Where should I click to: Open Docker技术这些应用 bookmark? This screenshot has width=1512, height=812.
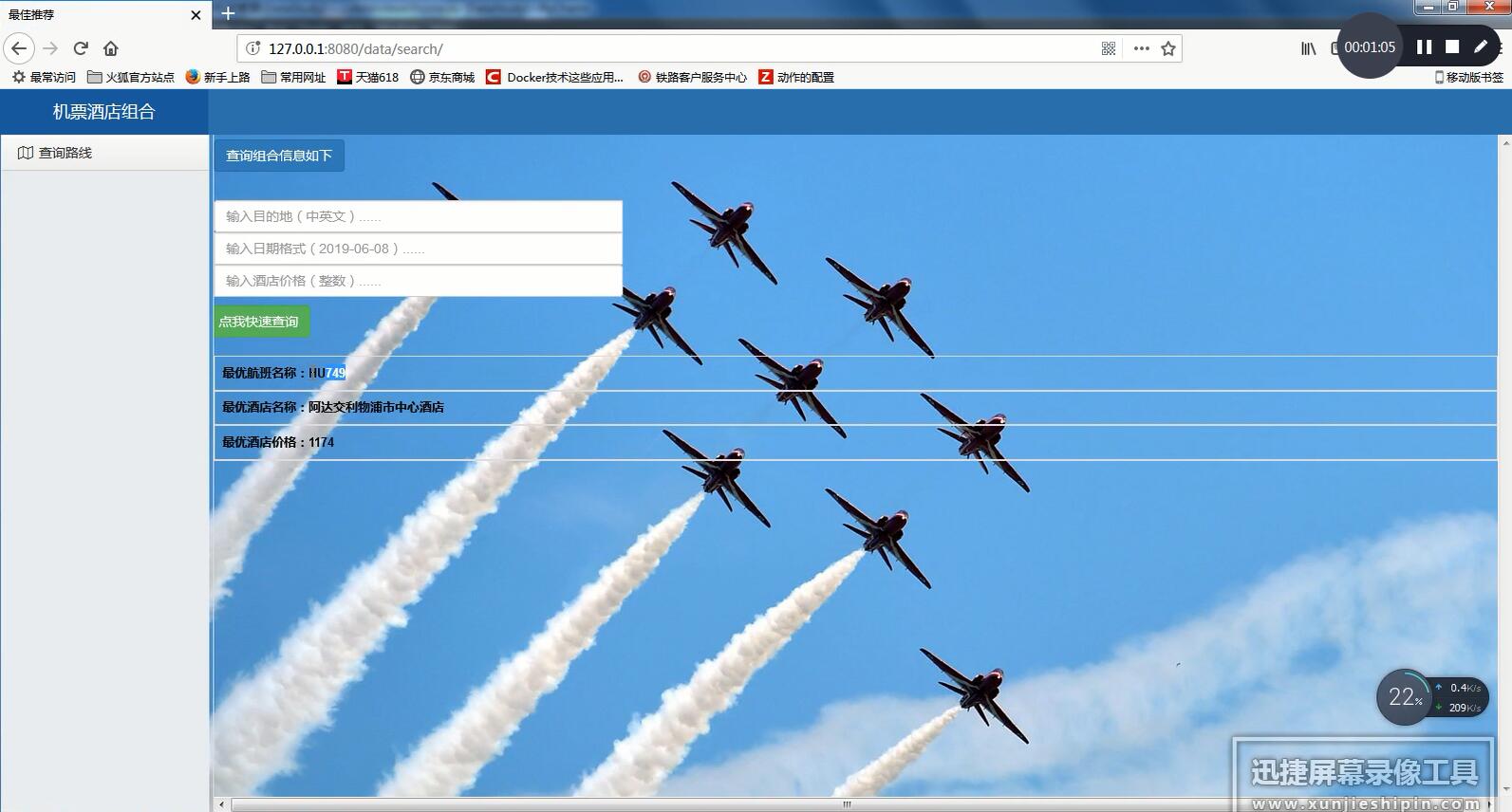[x=555, y=77]
